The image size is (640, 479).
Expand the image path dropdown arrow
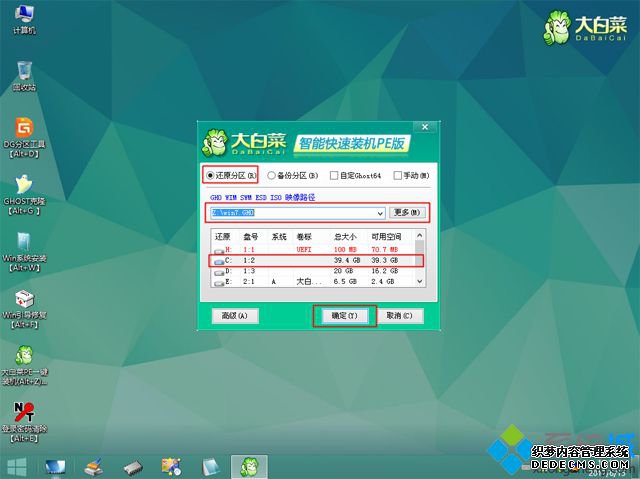coord(380,213)
